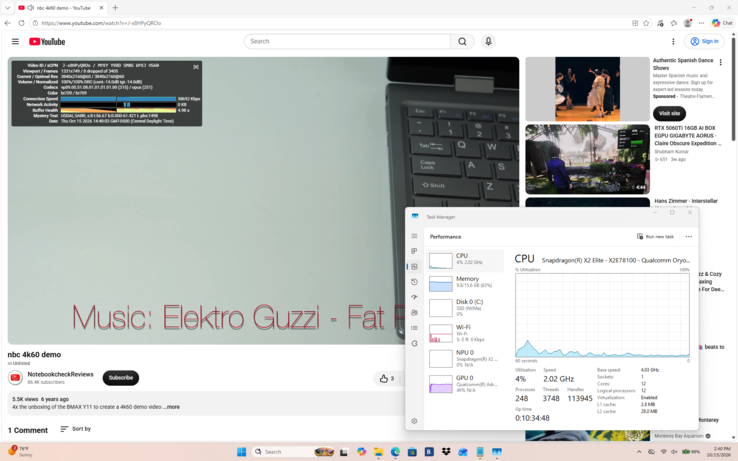Screen dimensions: 738x461
Task: Focus the YouTube search box
Action: point(347,41)
